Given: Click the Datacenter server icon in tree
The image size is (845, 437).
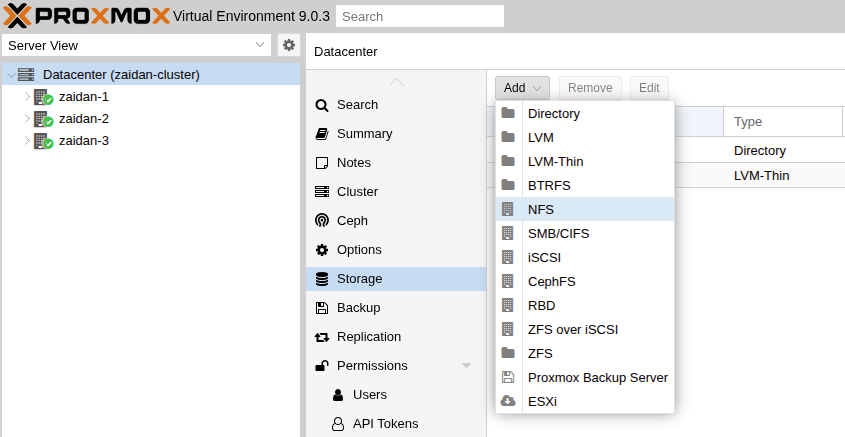Looking at the screenshot, I should tap(26, 75).
